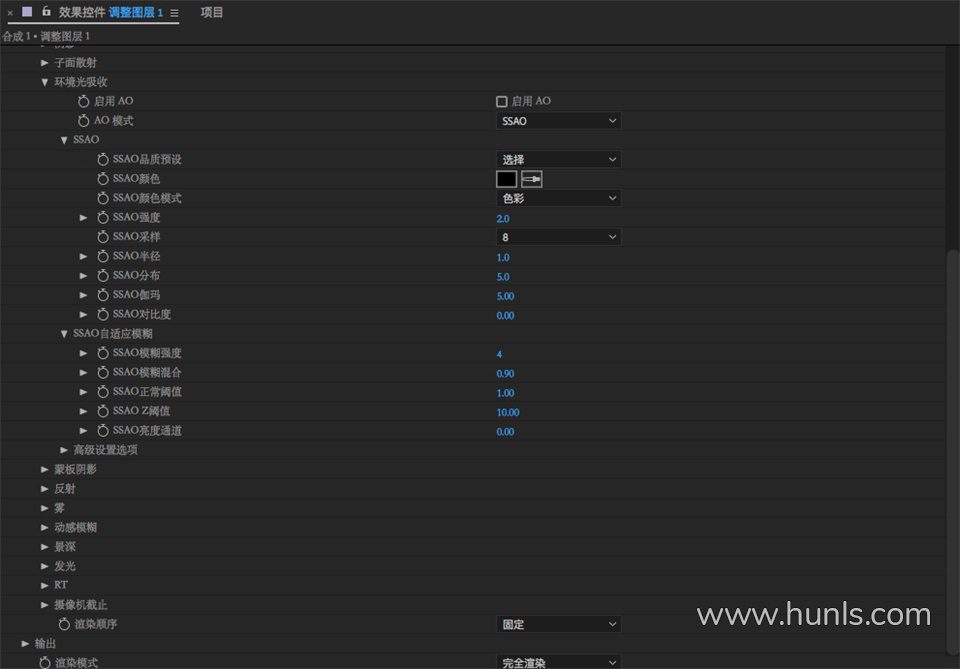Expand the 子面散射 group
Viewport: 960px width, 669px height.
(x=45, y=62)
